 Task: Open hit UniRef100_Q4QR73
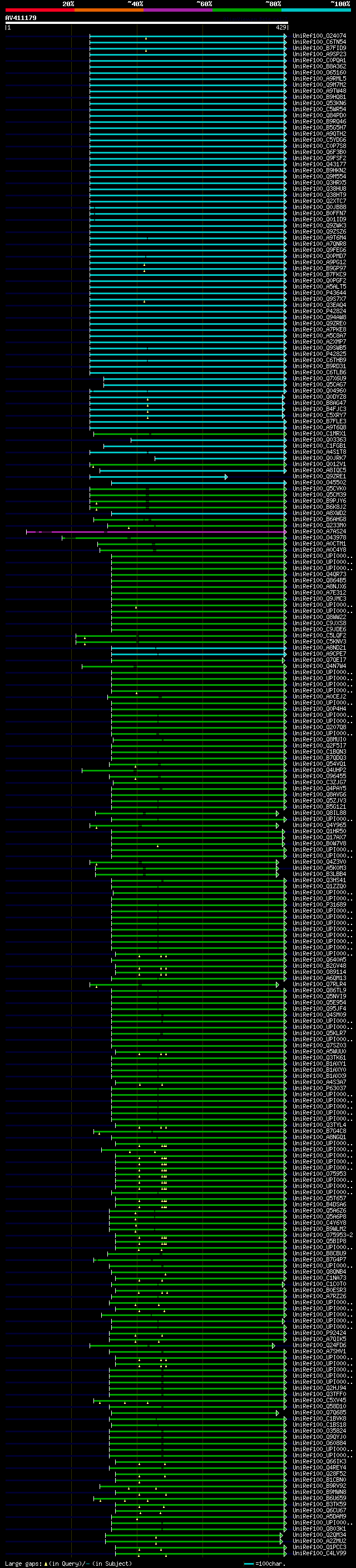click(x=319, y=575)
